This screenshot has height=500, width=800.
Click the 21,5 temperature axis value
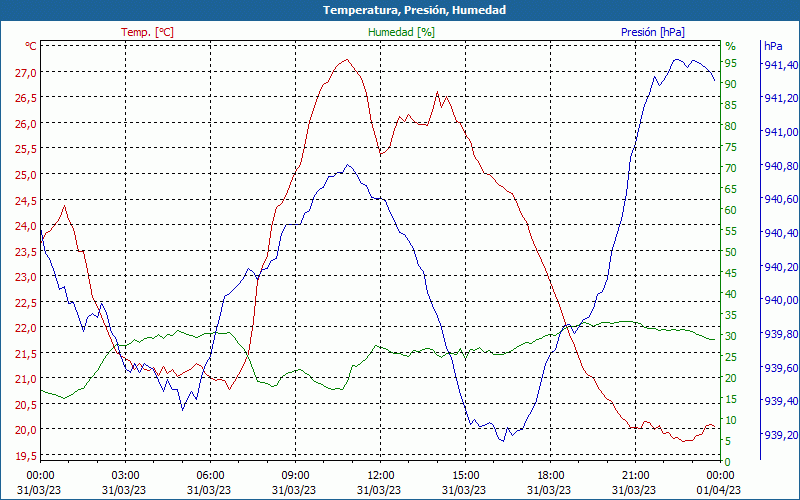coord(26,354)
